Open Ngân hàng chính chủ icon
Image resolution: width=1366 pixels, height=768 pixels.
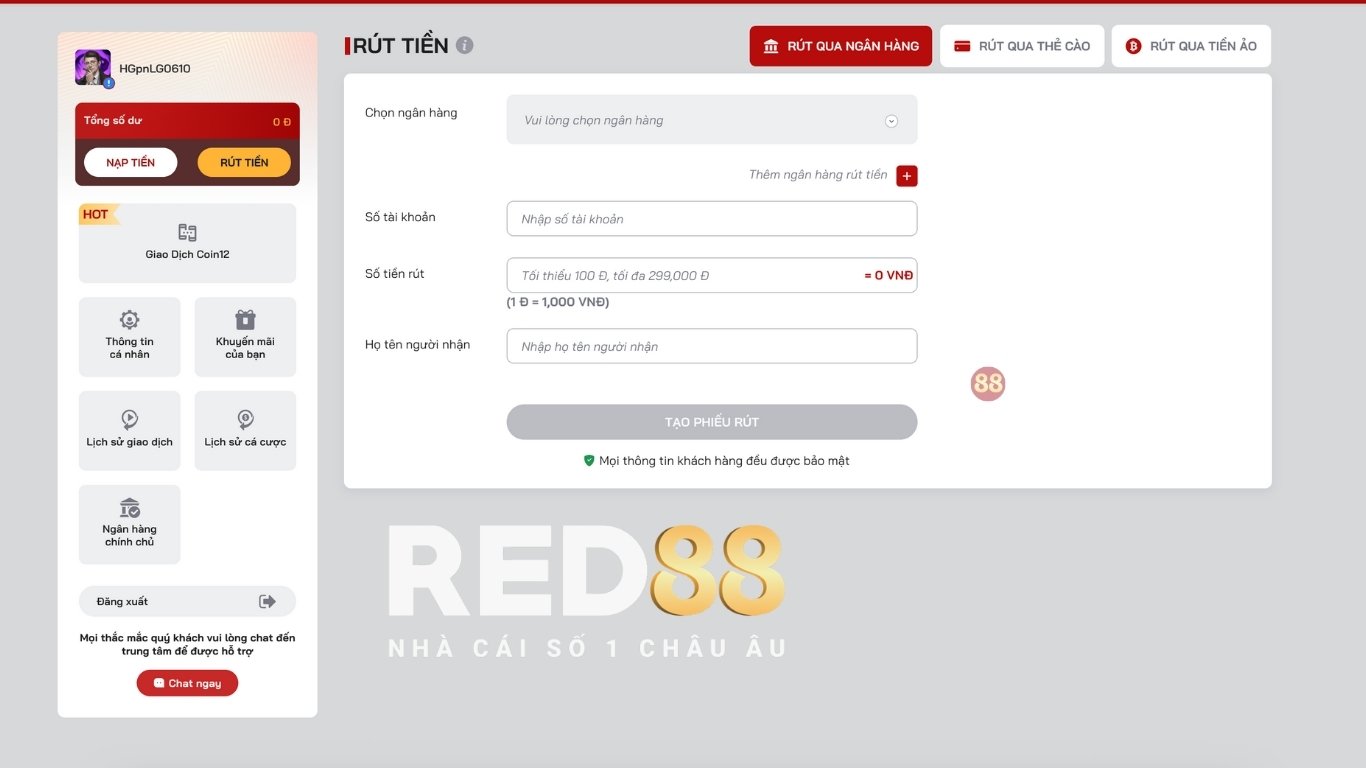[129, 507]
